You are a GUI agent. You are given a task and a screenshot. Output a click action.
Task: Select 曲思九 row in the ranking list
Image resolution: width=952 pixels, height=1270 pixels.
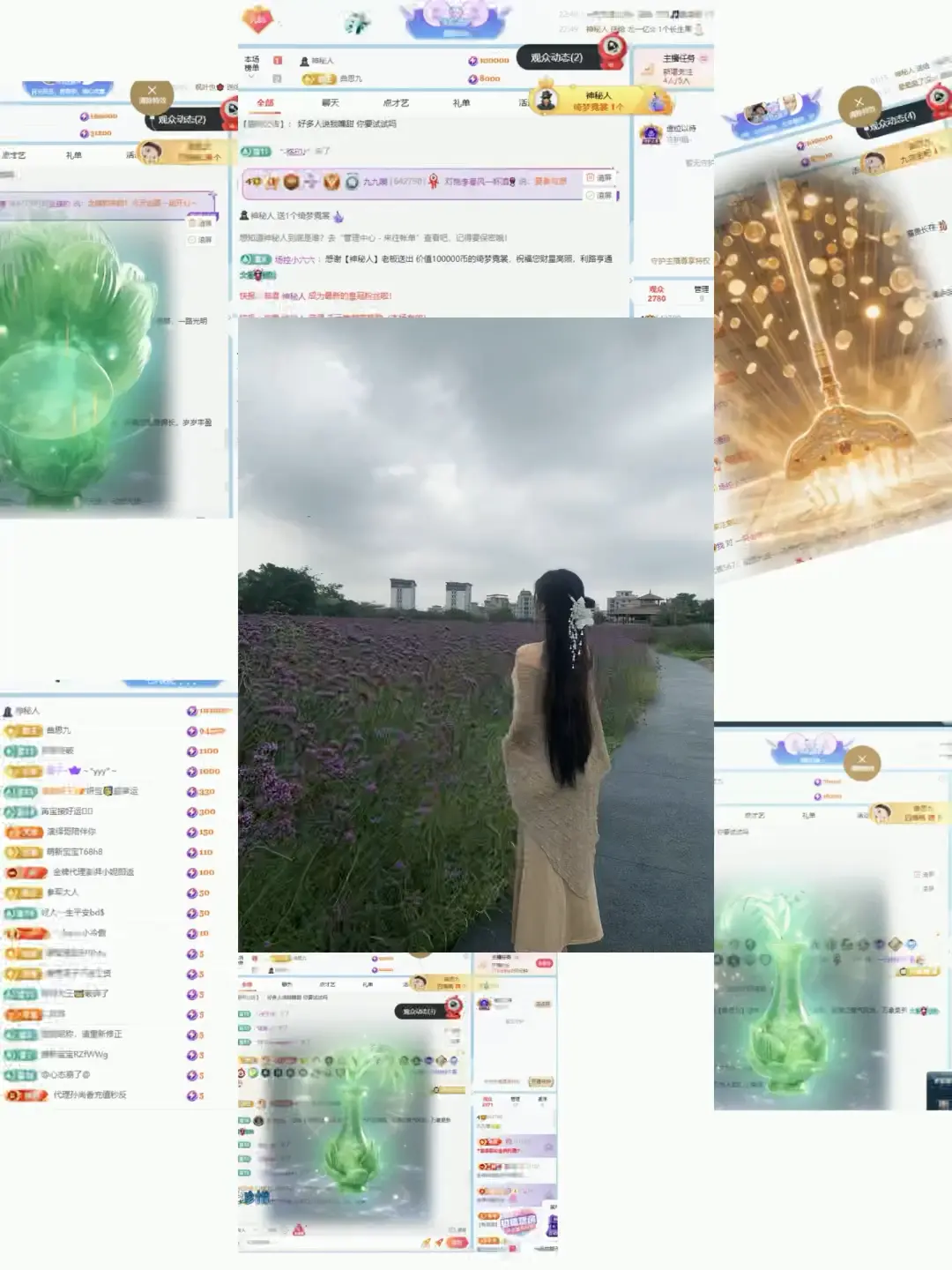tap(118, 731)
